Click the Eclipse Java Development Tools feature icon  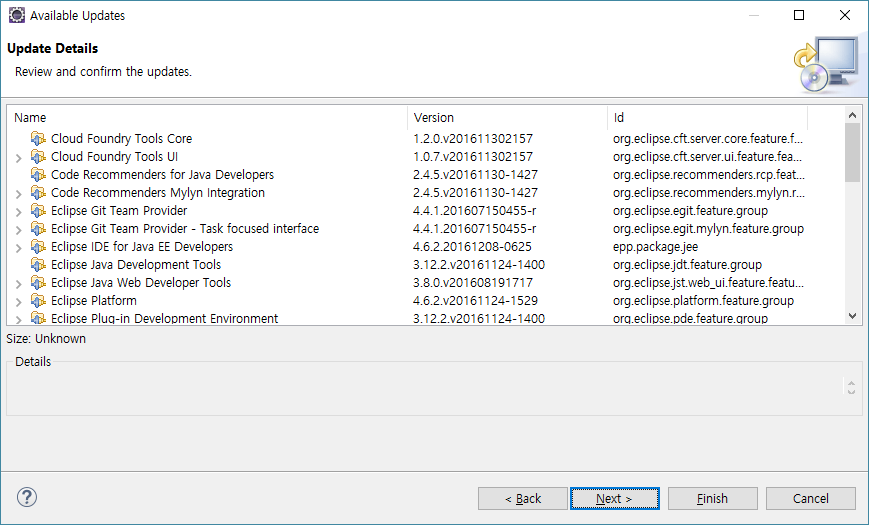click(x=38, y=264)
